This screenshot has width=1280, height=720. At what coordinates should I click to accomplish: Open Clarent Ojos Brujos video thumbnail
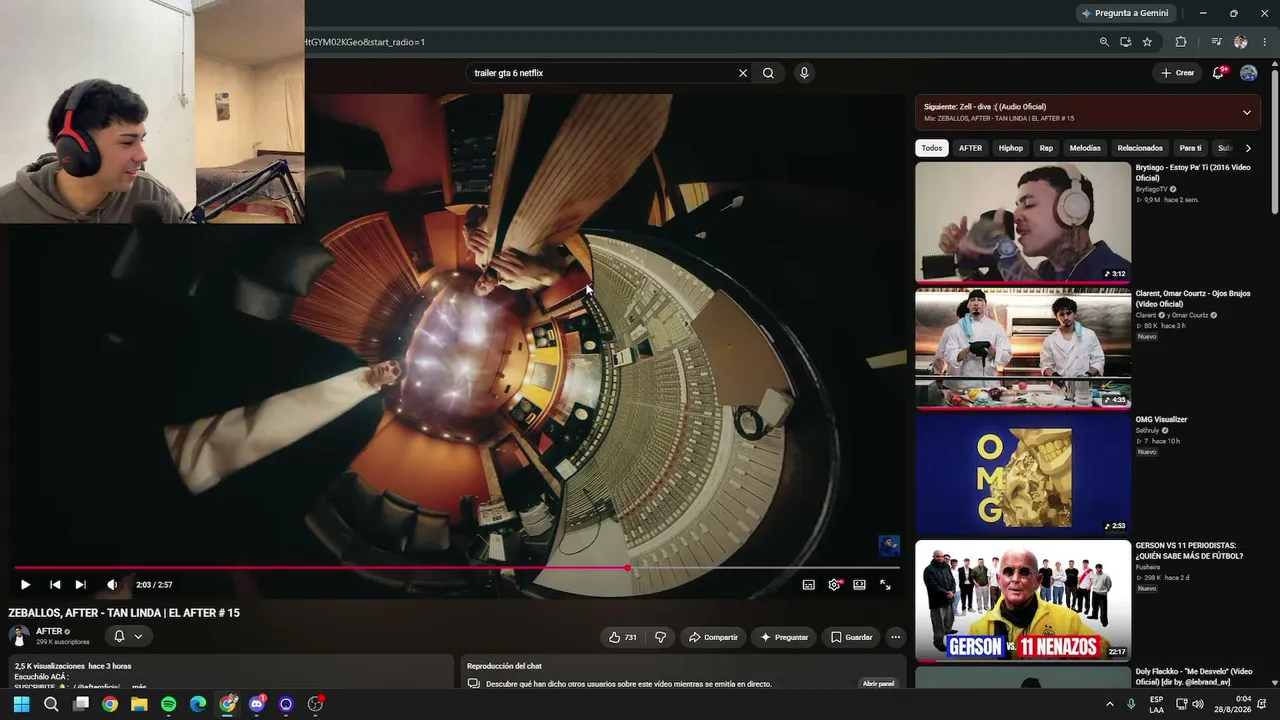pos(1023,348)
